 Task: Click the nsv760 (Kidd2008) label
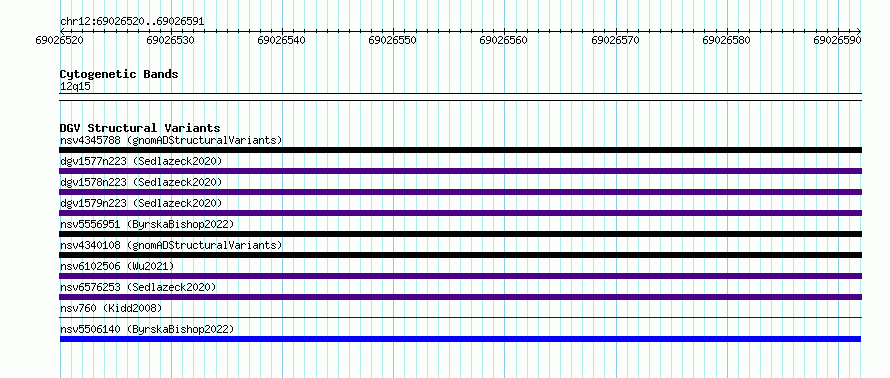pyautogui.click(x=111, y=308)
